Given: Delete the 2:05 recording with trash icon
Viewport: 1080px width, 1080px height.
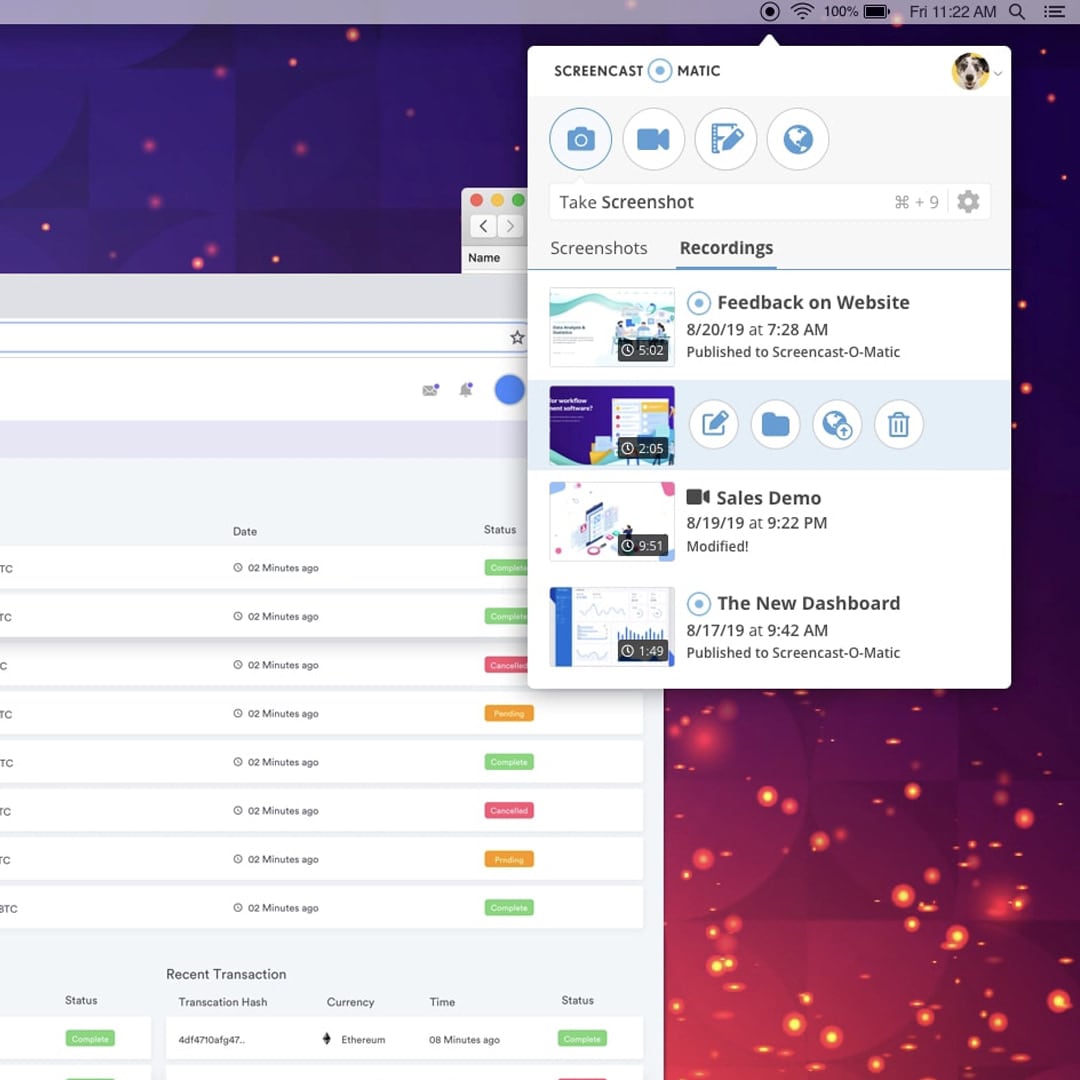Looking at the screenshot, I should [x=898, y=424].
